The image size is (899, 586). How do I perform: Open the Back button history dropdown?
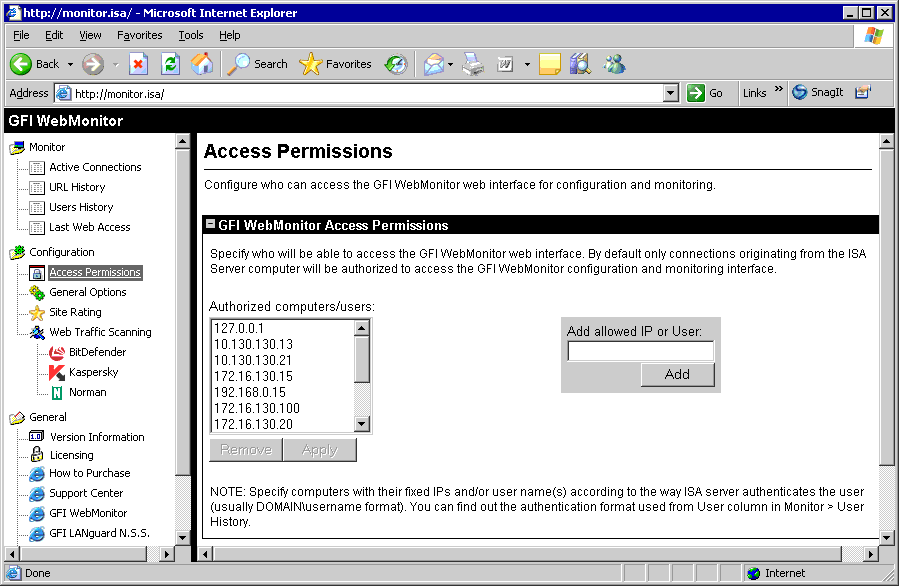(x=70, y=64)
